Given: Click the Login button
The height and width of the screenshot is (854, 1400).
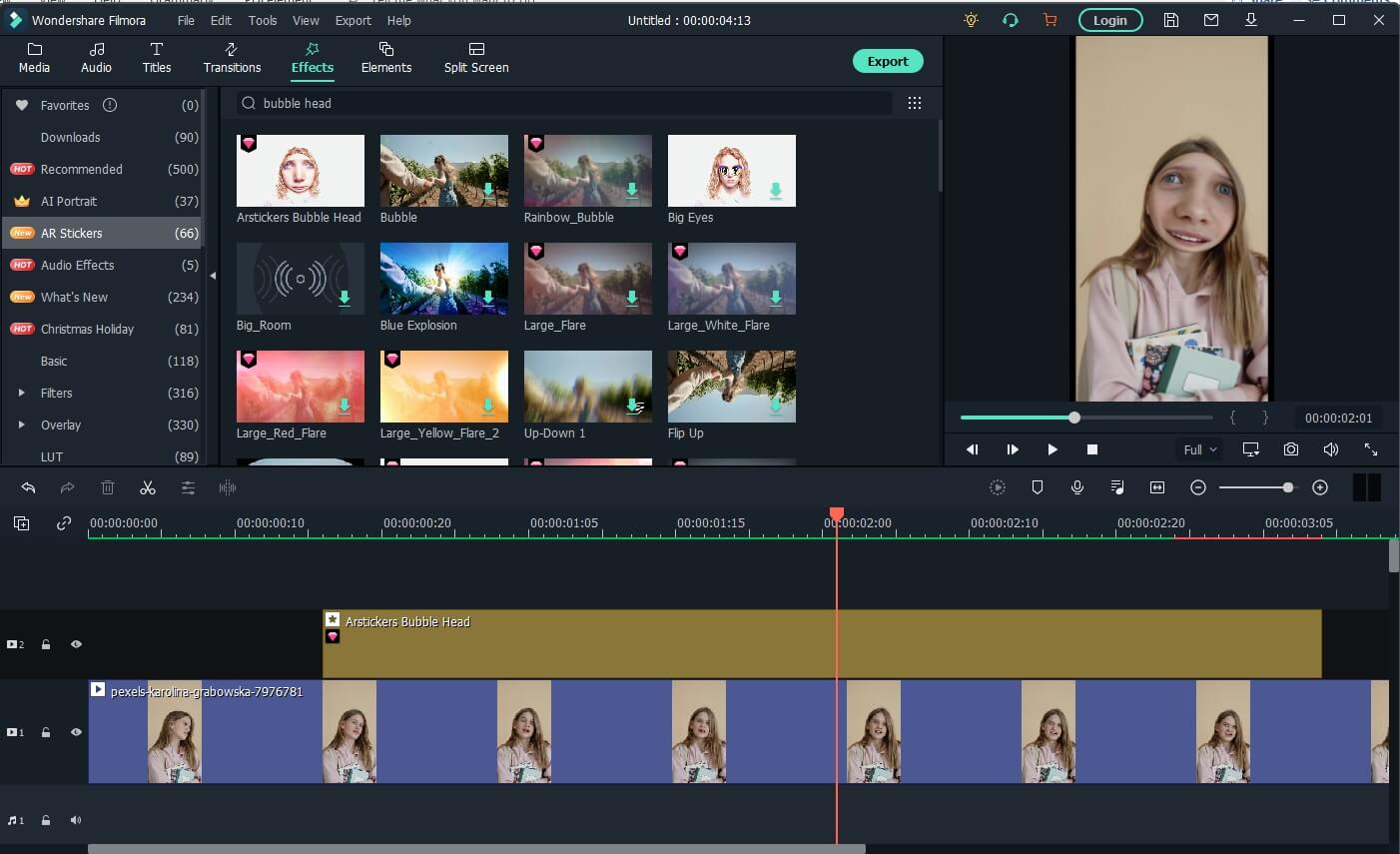Looking at the screenshot, I should click(x=1109, y=20).
